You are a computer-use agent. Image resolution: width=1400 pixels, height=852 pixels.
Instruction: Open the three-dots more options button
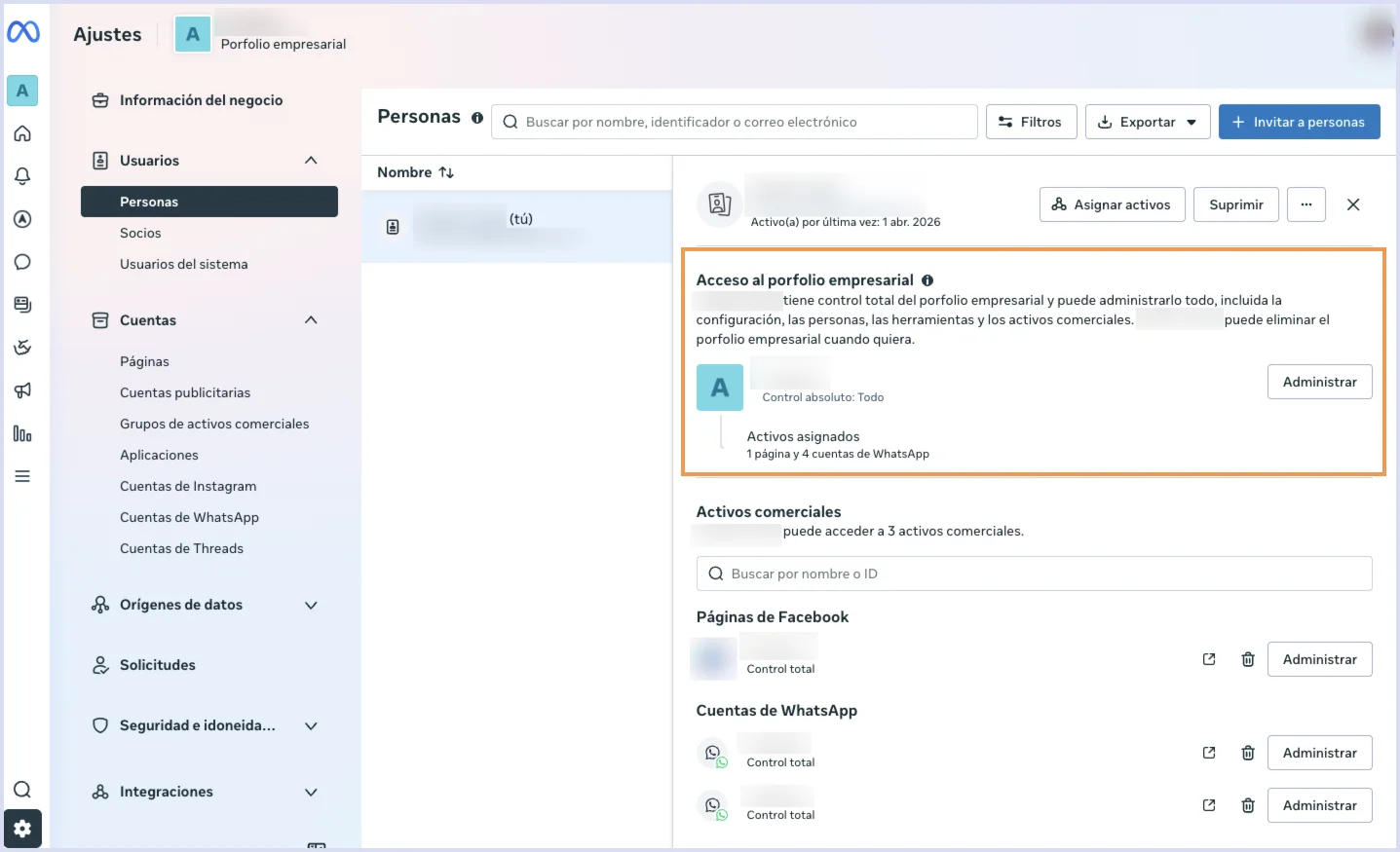coord(1306,204)
